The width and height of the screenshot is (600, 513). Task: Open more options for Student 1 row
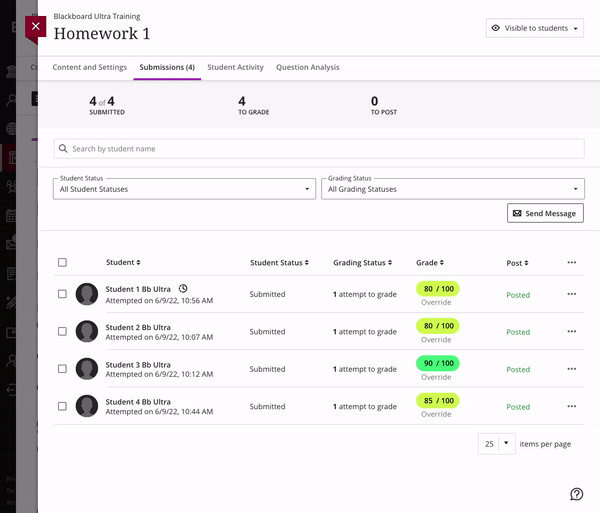(x=572, y=294)
